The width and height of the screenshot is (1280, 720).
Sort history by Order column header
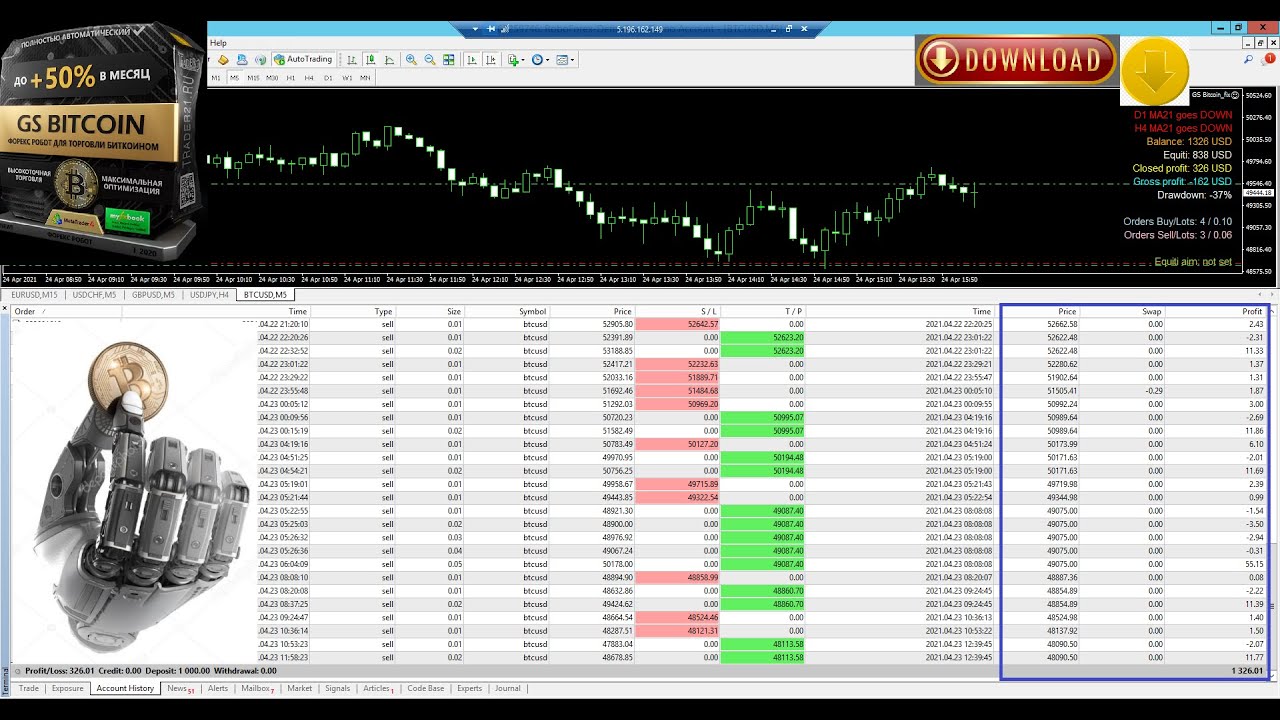click(x=66, y=312)
